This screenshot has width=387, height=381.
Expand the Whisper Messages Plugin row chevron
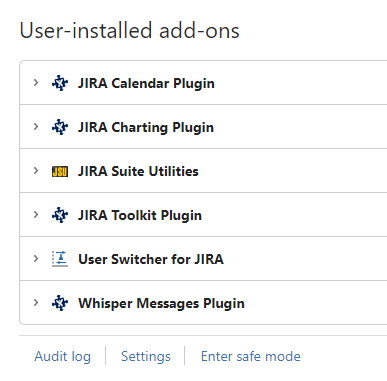click(x=36, y=303)
